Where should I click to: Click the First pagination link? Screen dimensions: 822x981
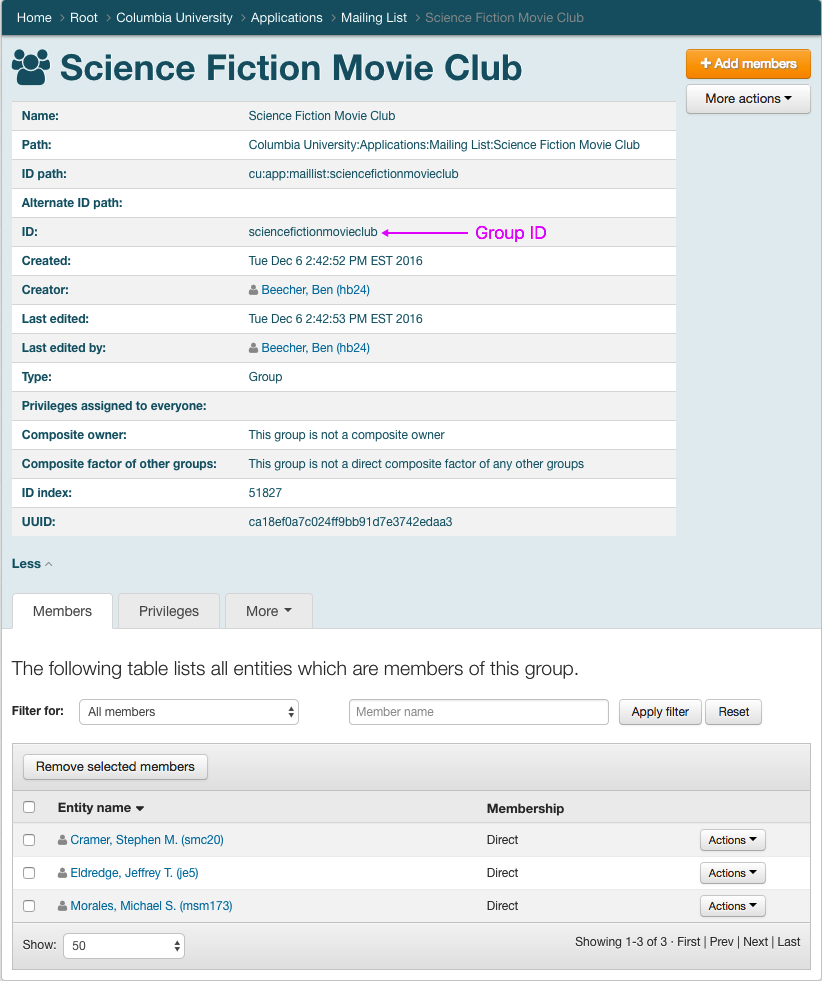(689, 942)
